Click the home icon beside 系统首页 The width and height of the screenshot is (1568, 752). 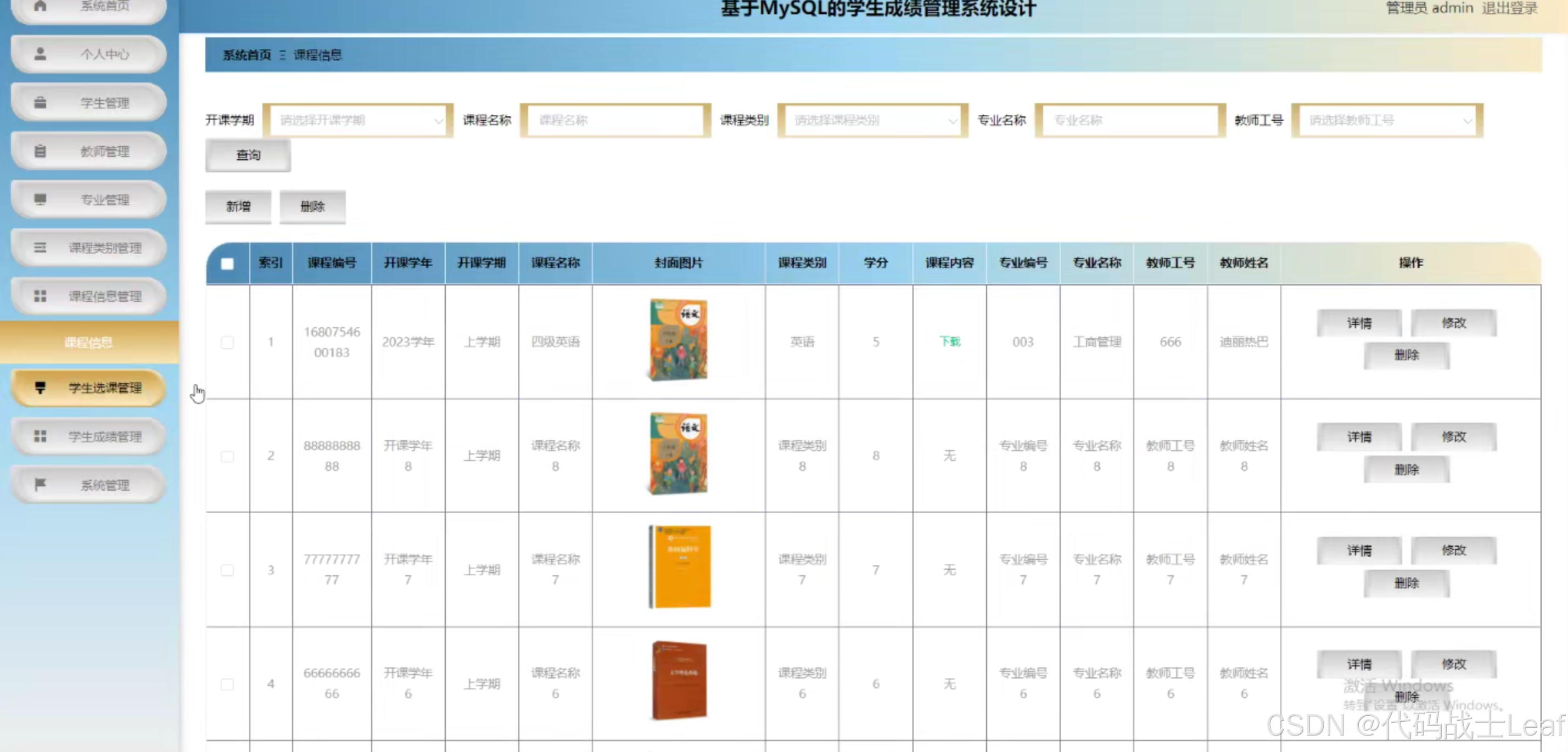click(40, 5)
